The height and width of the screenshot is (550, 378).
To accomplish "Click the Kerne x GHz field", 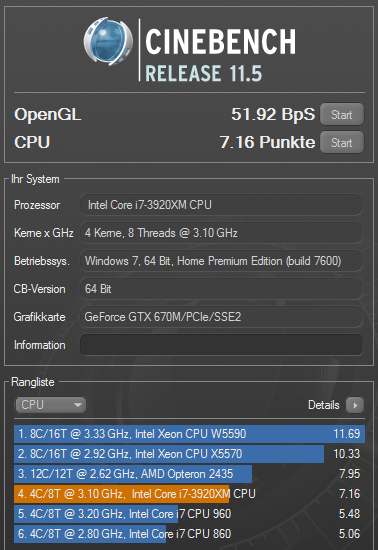I will click(x=221, y=233).
